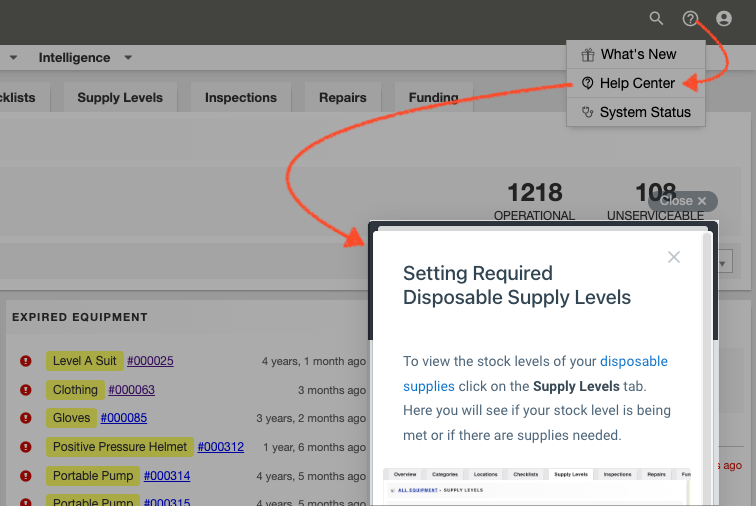This screenshot has height=506, width=756.
Task: Click the Expired Equipment heading
Action: coord(80,317)
